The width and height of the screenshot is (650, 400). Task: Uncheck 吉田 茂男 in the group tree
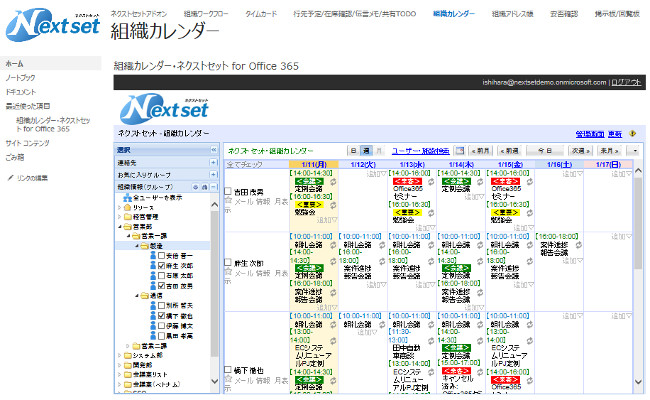(162, 286)
